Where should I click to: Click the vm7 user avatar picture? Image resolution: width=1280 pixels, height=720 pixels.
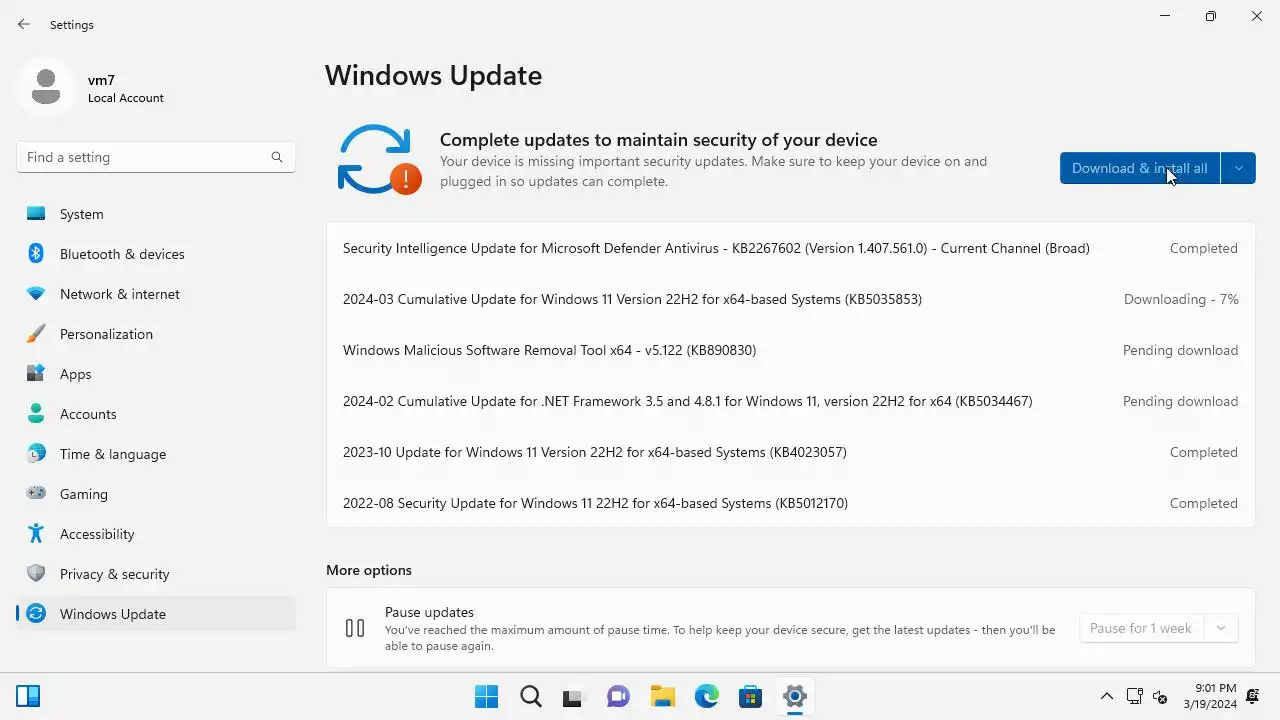click(46, 88)
